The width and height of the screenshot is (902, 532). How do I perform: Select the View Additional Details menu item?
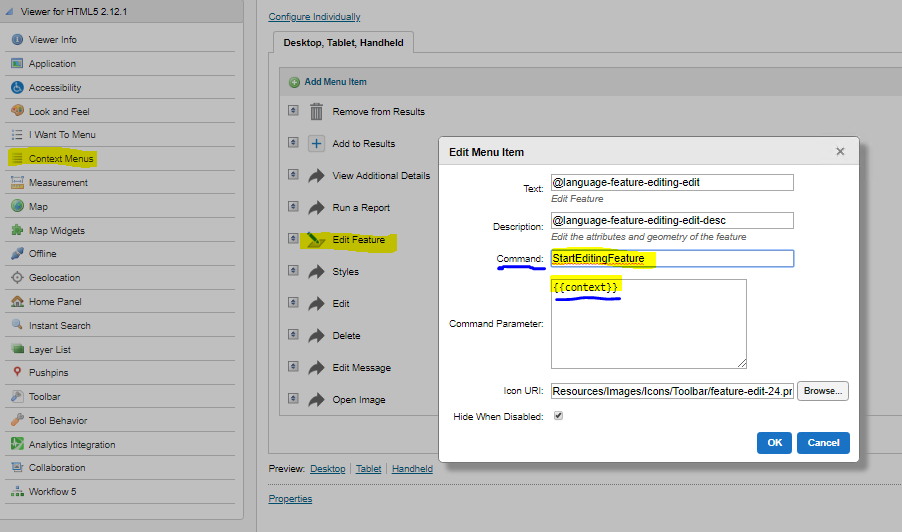tap(381, 175)
